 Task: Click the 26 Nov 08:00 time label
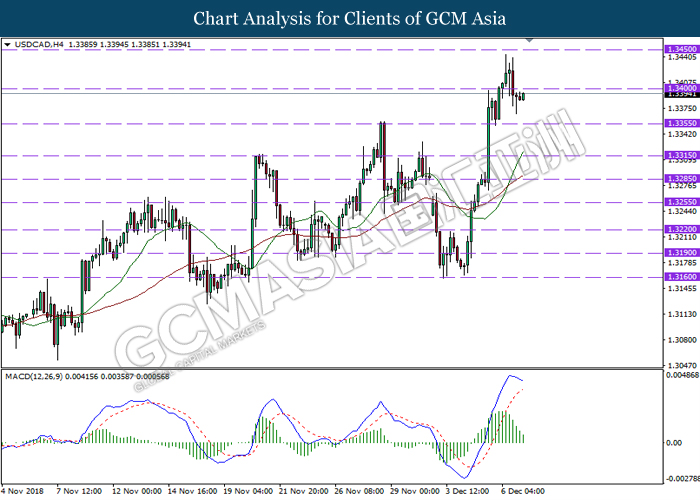tap(359, 491)
